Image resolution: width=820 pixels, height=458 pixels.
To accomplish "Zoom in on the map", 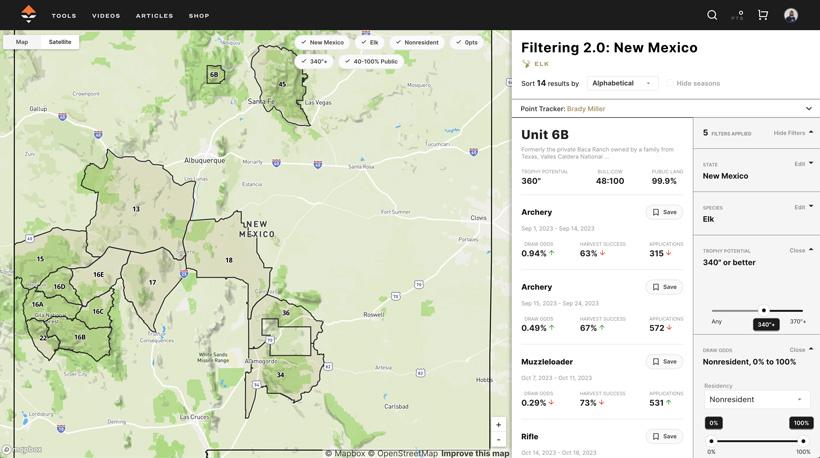I will [498, 425].
